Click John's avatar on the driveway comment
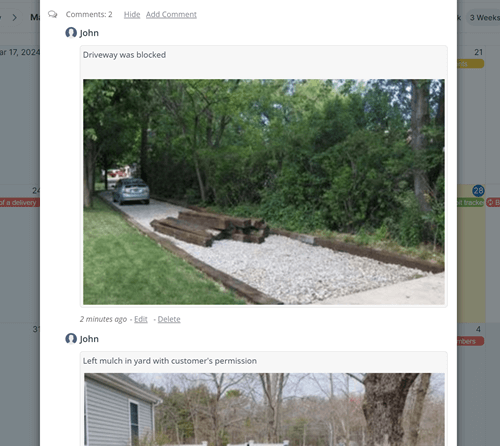Viewport: 500px width, 446px height. [71, 33]
